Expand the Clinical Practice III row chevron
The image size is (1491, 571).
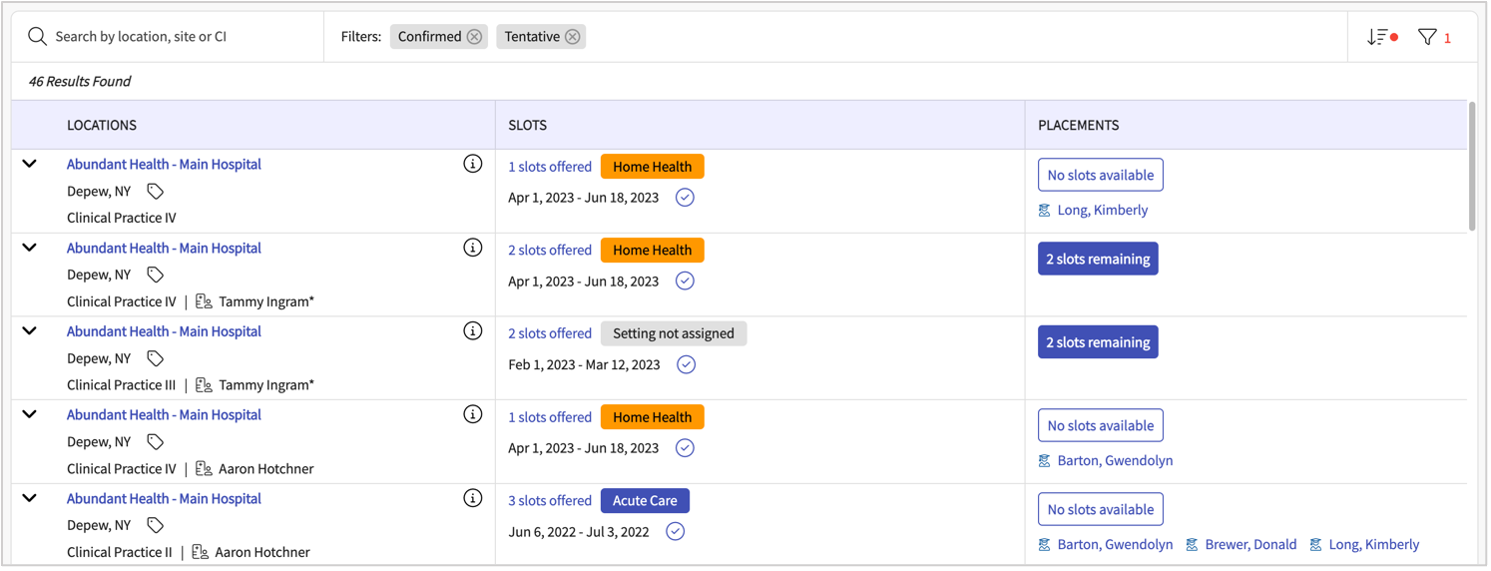coord(30,331)
